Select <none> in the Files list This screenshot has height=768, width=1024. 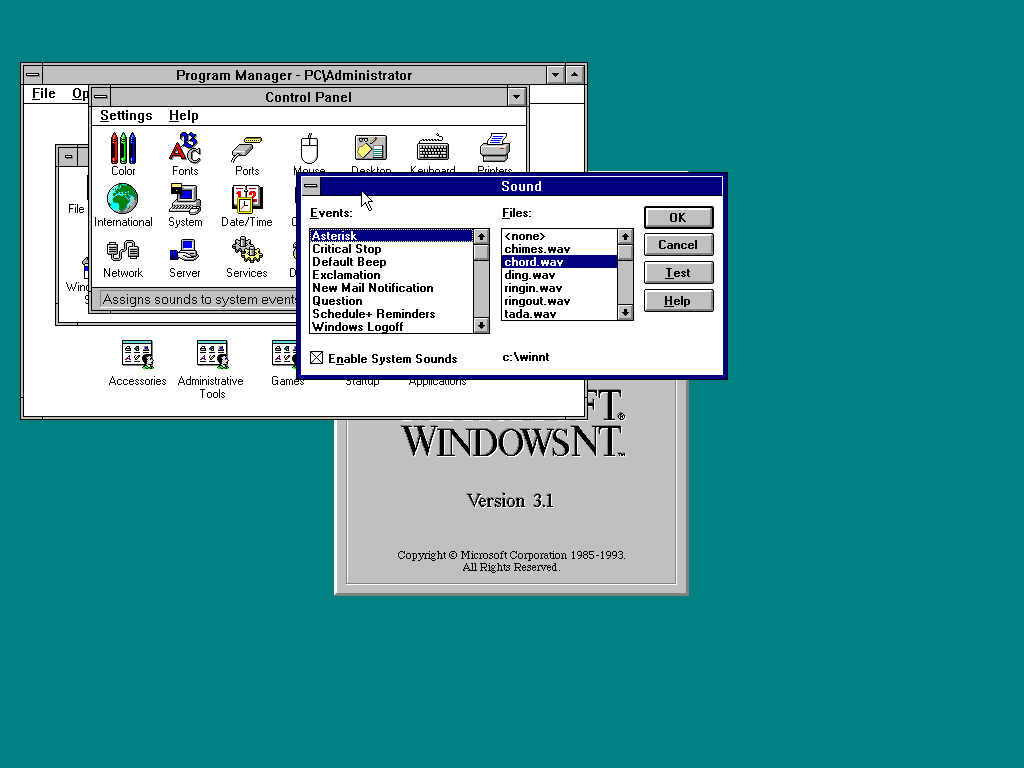click(x=560, y=236)
